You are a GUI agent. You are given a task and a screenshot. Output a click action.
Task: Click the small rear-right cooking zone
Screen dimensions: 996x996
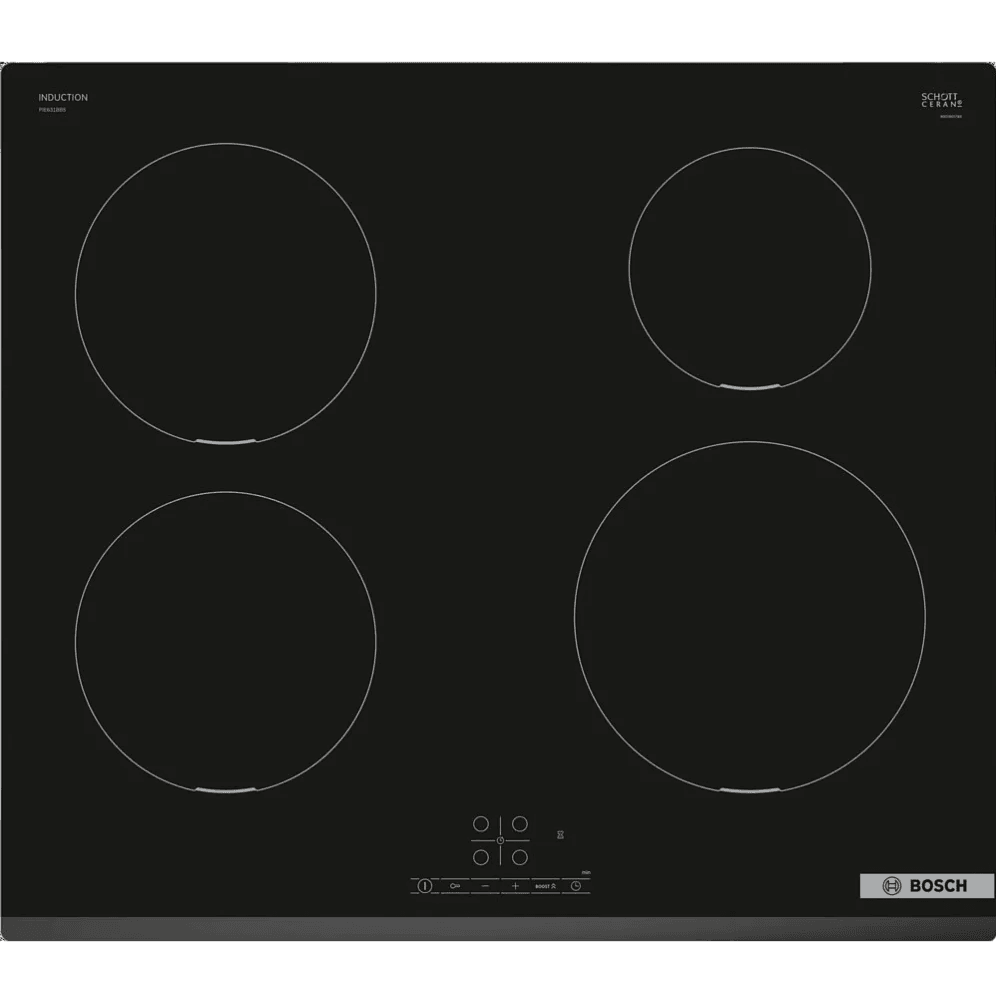[x=750, y=268]
